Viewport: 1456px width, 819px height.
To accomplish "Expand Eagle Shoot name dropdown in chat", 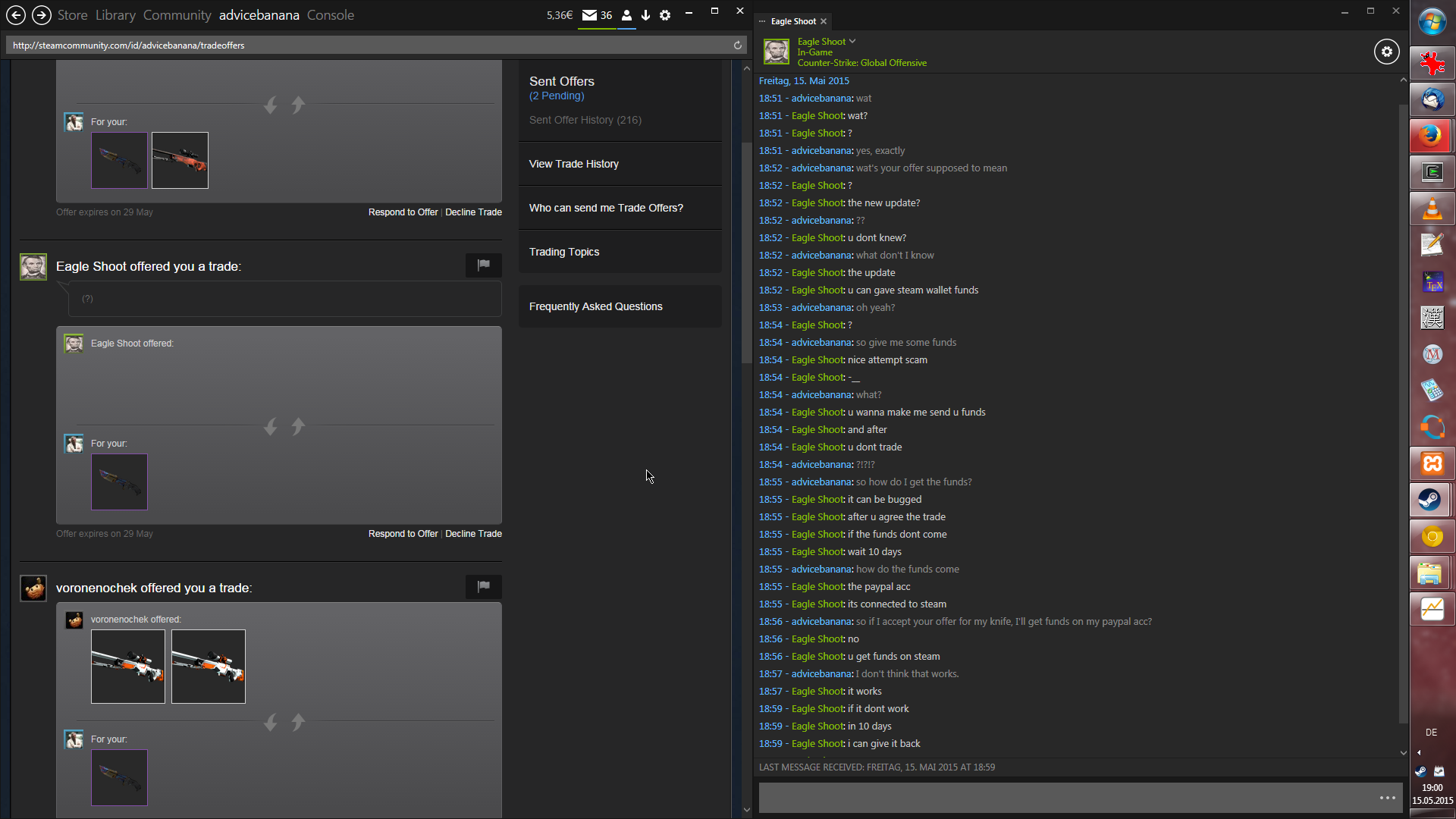I will click(852, 42).
